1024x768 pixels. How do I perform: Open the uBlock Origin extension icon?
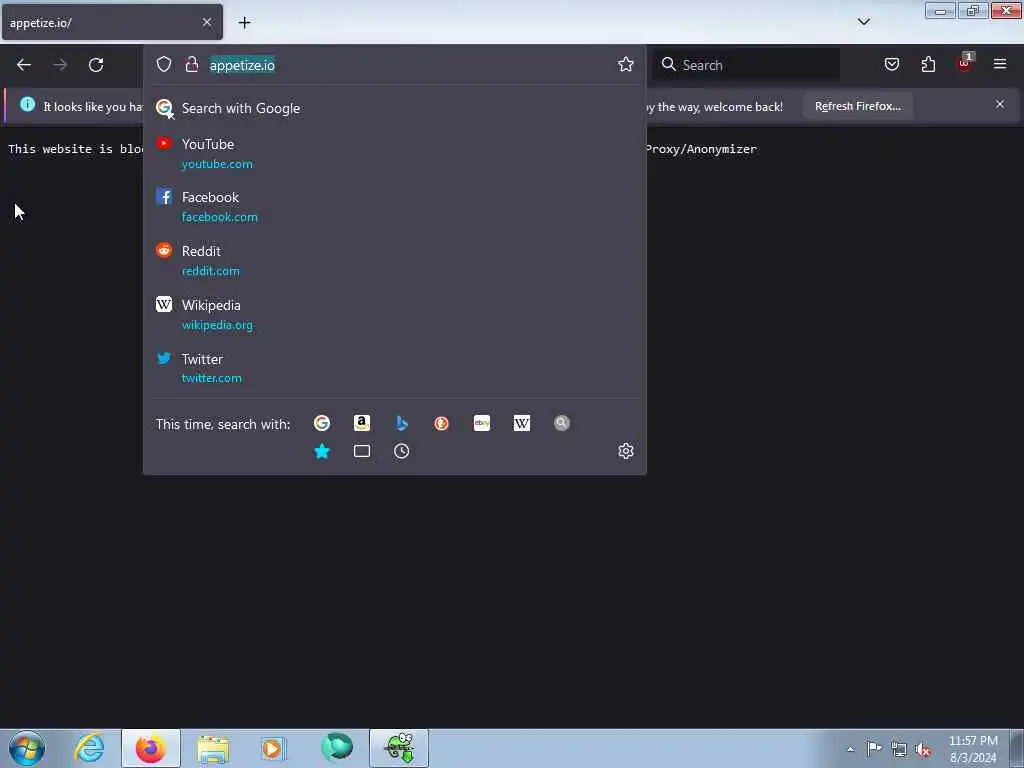point(965,63)
